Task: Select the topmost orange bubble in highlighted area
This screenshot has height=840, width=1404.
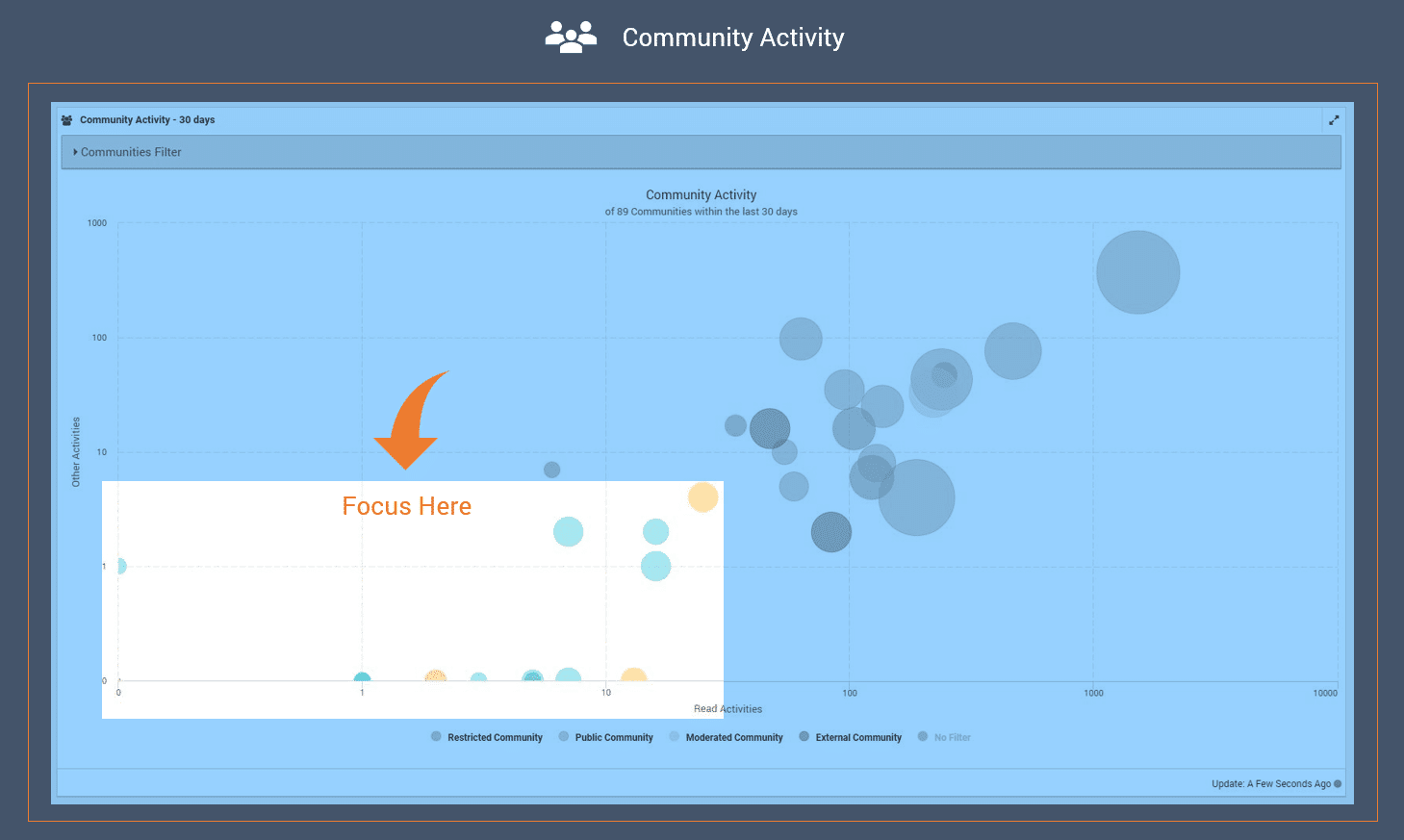Action: [x=702, y=497]
